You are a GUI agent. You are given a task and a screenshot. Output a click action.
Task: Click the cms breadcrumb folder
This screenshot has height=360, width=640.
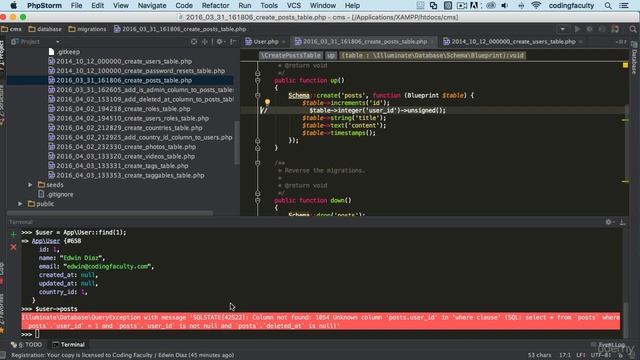11,29
